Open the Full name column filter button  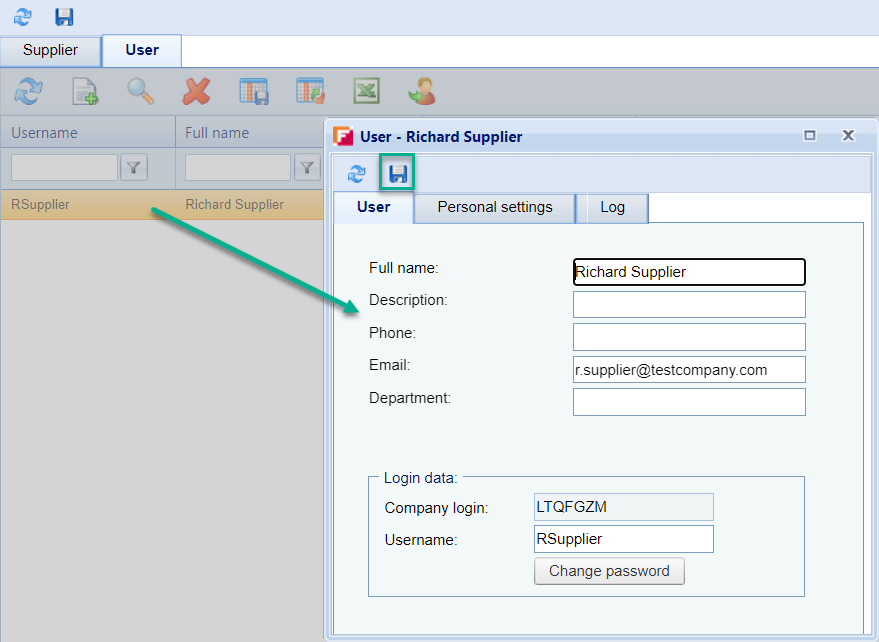[x=307, y=168]
